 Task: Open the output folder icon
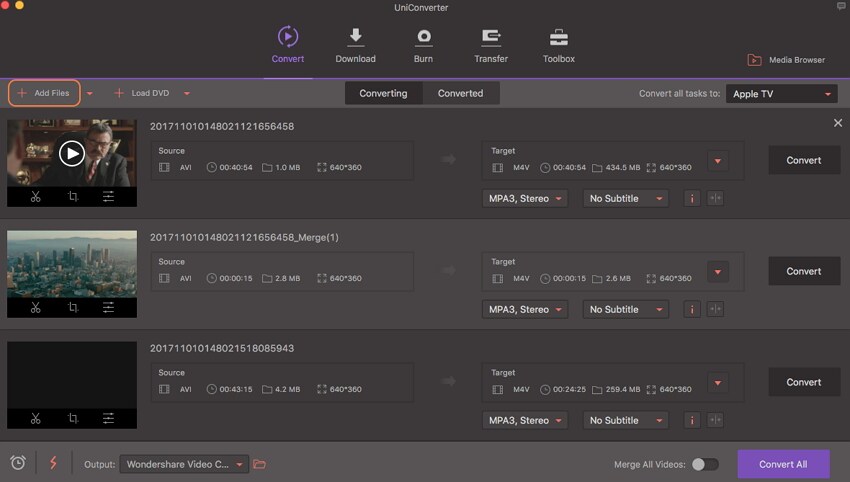tap(260, 464)
